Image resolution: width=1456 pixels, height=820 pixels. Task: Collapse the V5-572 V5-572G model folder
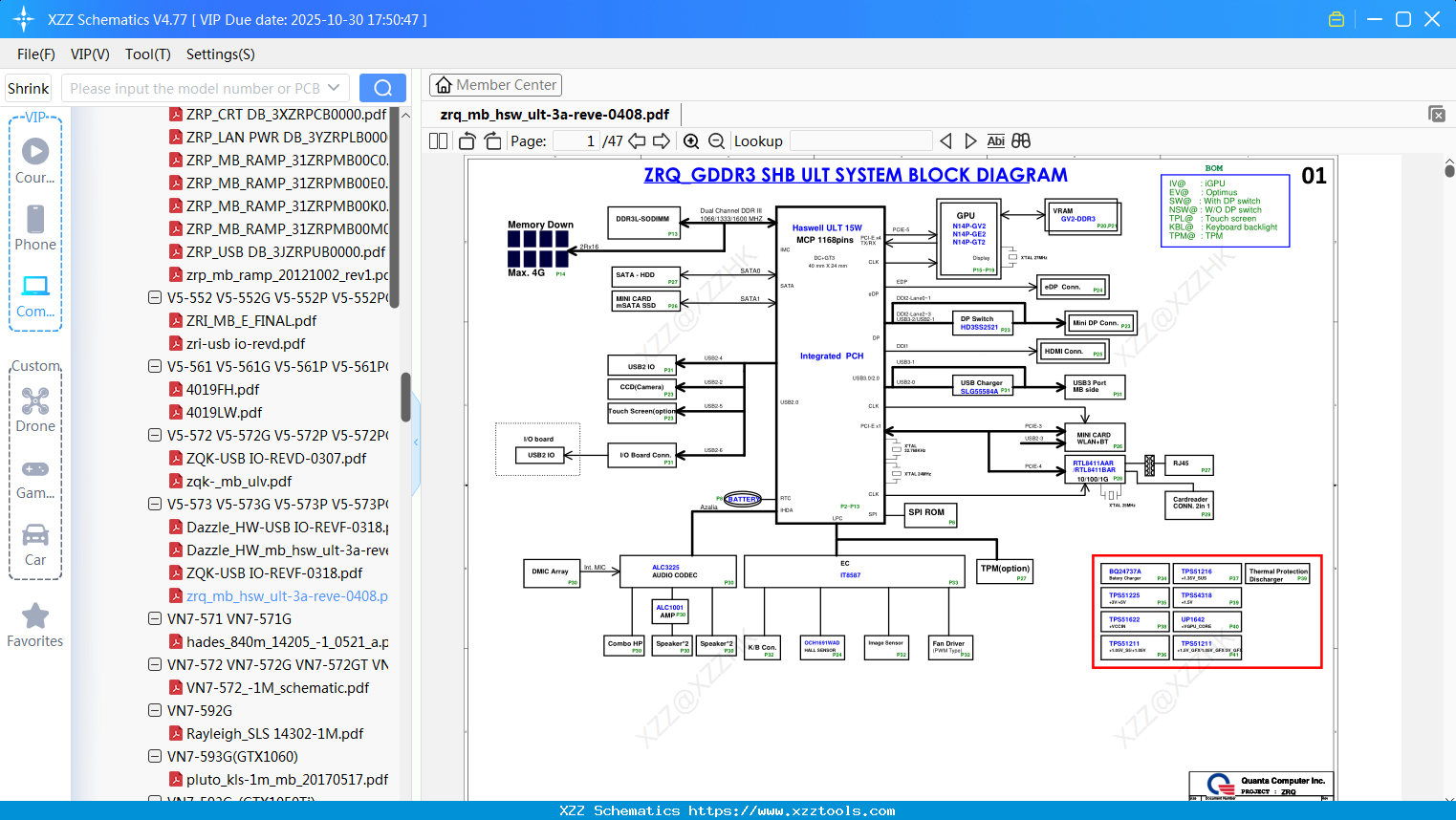[155, 436]
